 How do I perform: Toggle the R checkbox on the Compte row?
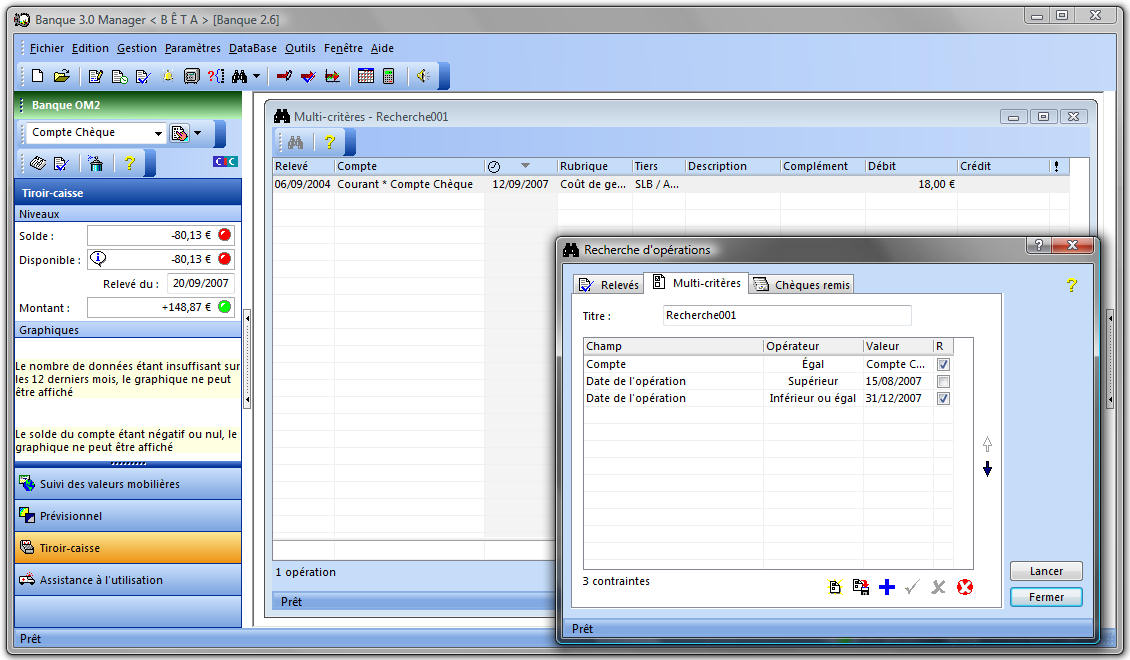943,365
